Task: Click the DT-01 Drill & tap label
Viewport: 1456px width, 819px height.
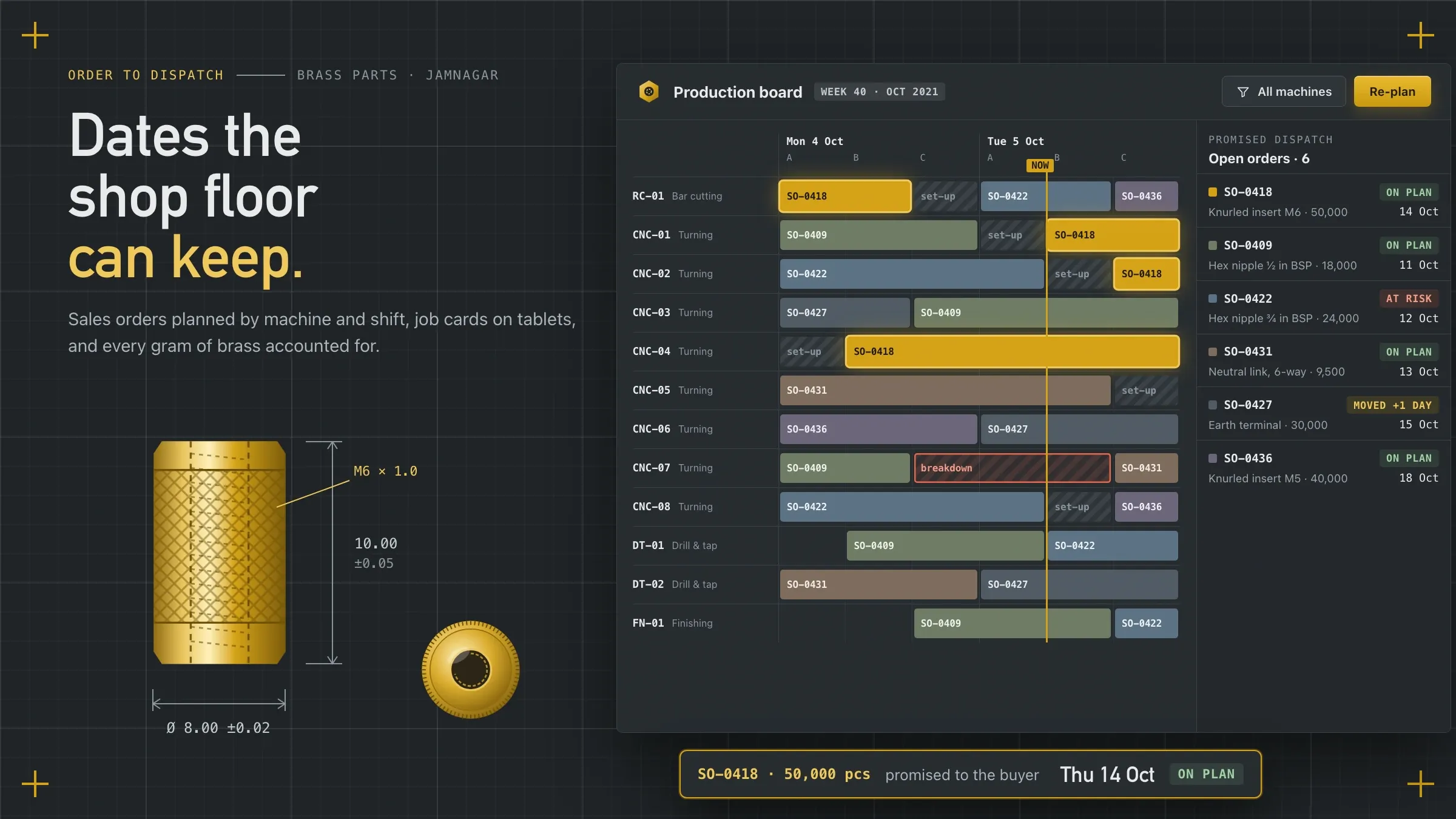Action: [675, 545]
